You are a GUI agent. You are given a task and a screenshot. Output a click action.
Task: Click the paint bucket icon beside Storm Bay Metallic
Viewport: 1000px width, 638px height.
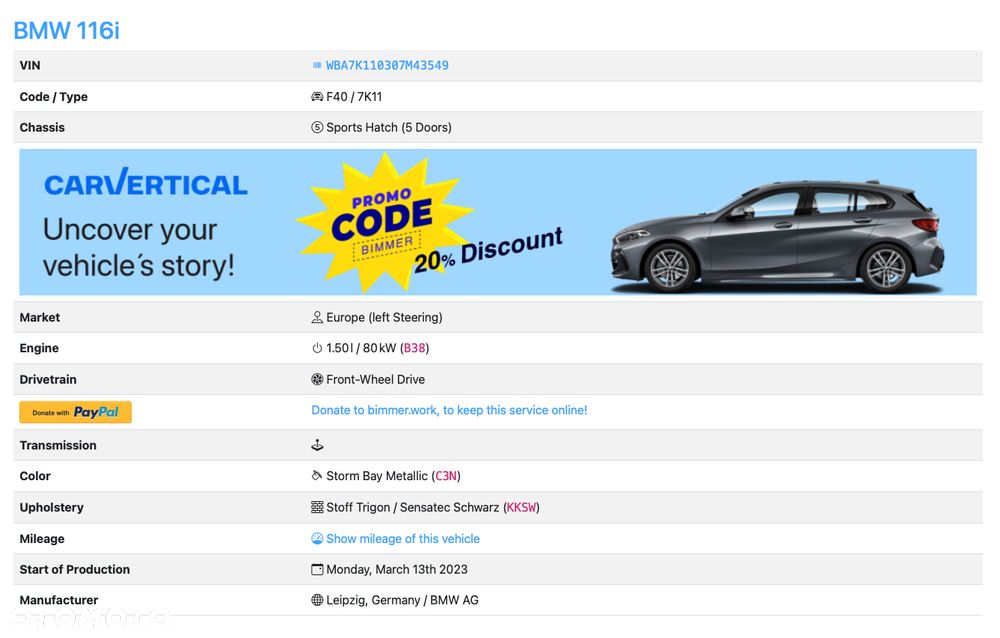pyautogui.click(x=317, y=475)
